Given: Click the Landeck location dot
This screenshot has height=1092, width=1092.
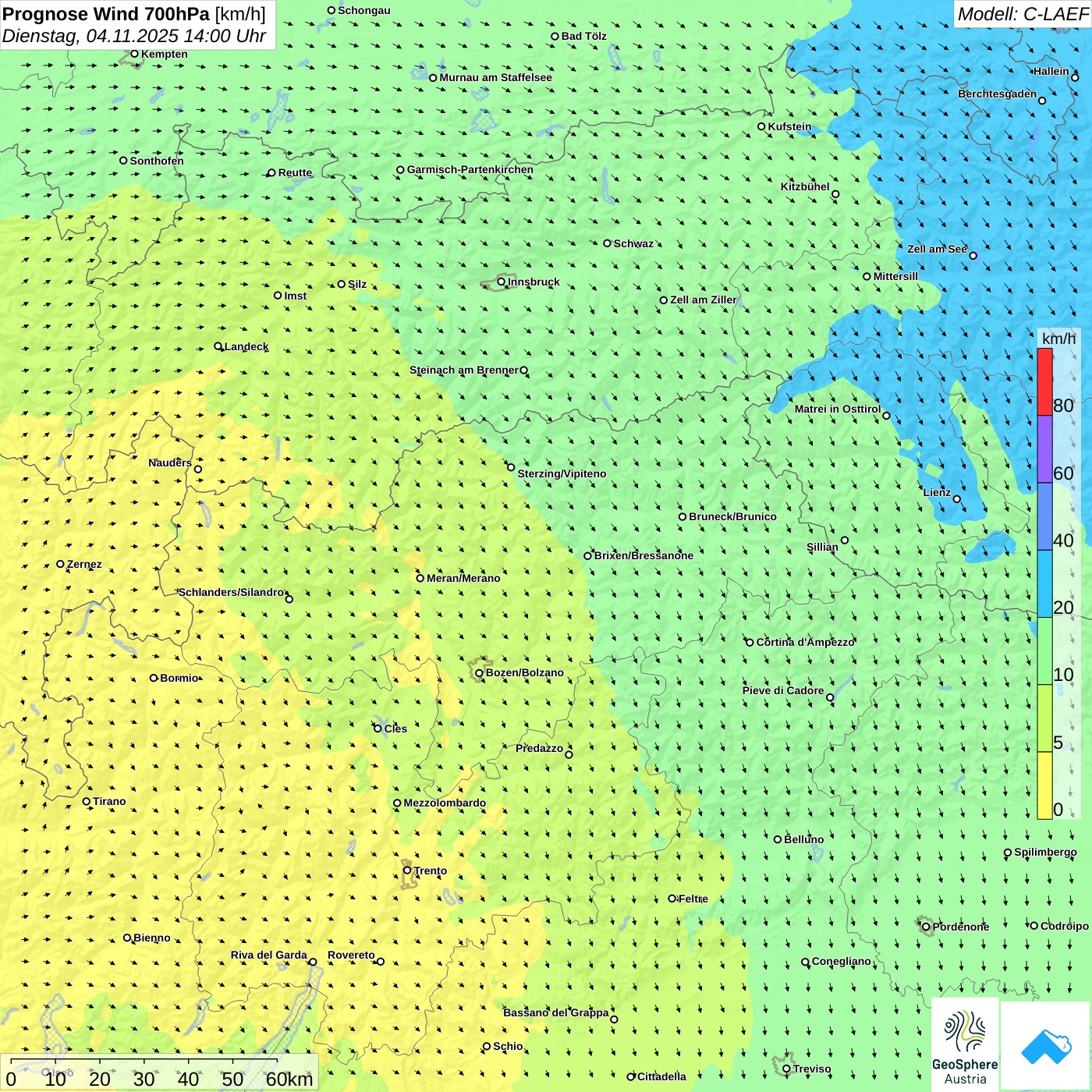Looking at the screenshot, I should pos(218,346).
